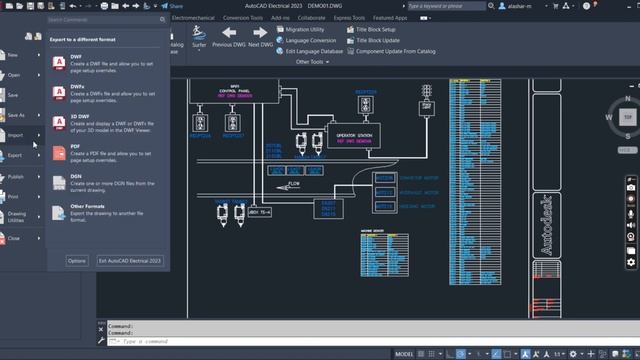Expand the Drawing Utilities submenu arrow
The image size is (640, 360).
pyautogui.click(x=39, y=217)
